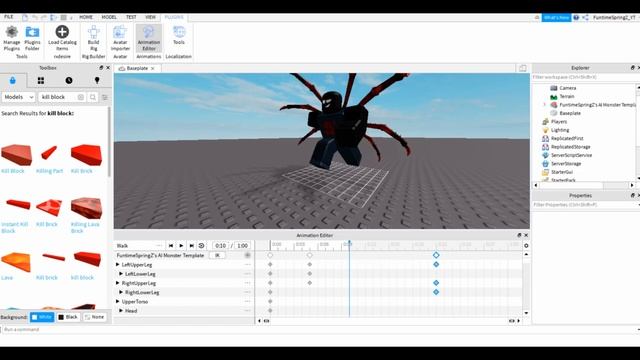The height and width of the screenshot is (360, 640).
Task: Select the Baseplate viewport tab
Action: (x=137, y=68)
